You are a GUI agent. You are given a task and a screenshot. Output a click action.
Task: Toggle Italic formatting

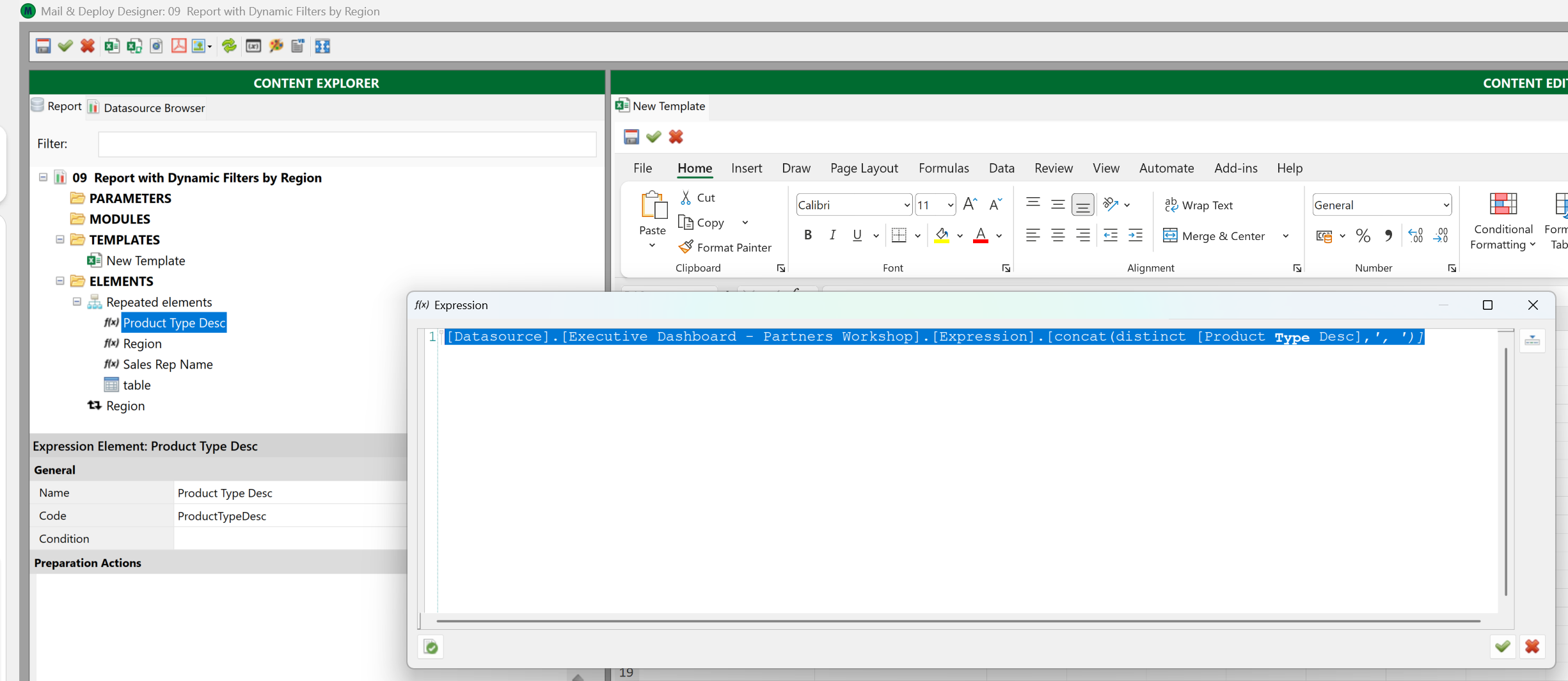(832, 236)
